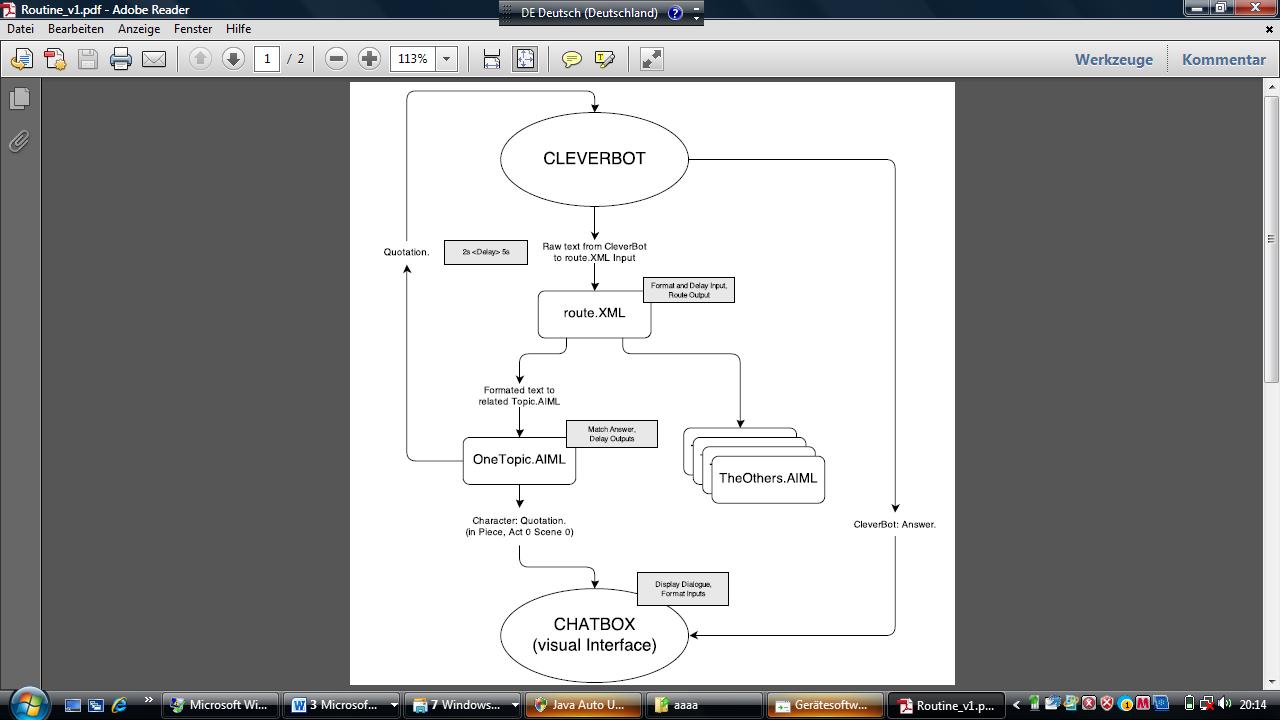Toggle fit one full page view
This screenshot has width=1280, height=720.
pos(525,59)
